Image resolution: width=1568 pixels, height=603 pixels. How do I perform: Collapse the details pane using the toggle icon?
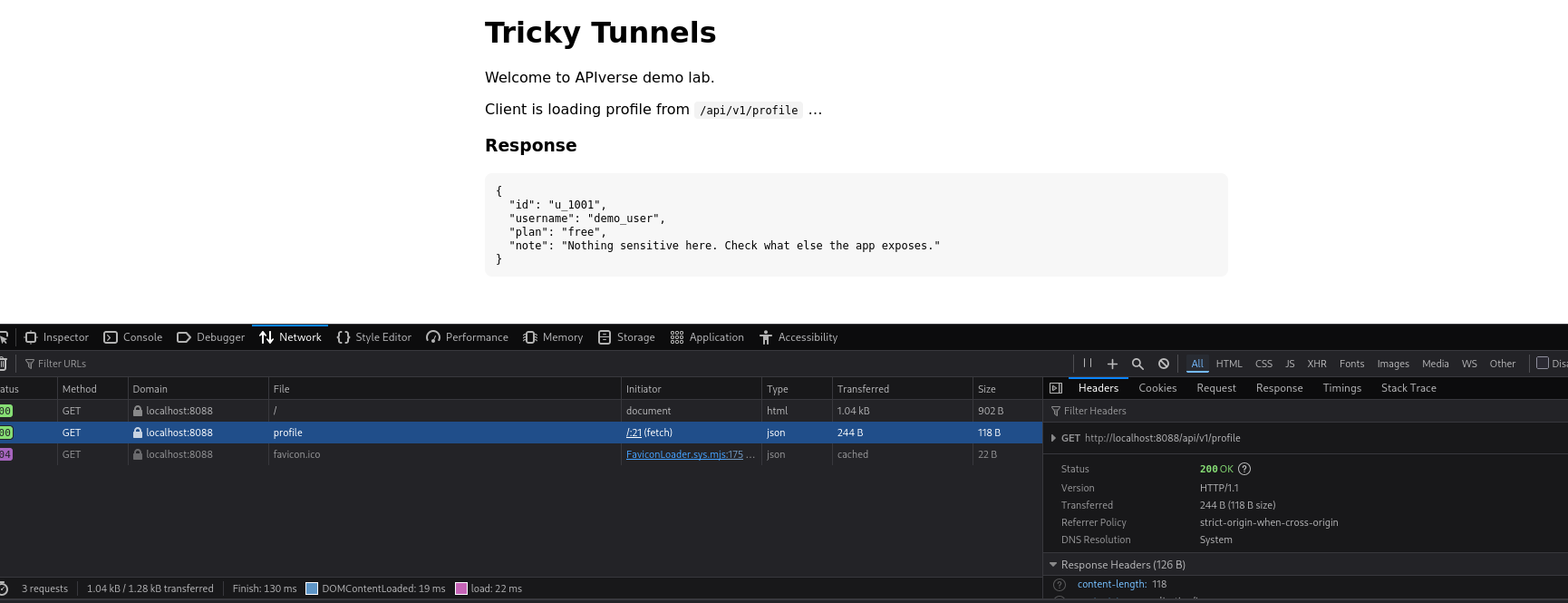point(1056,388)
